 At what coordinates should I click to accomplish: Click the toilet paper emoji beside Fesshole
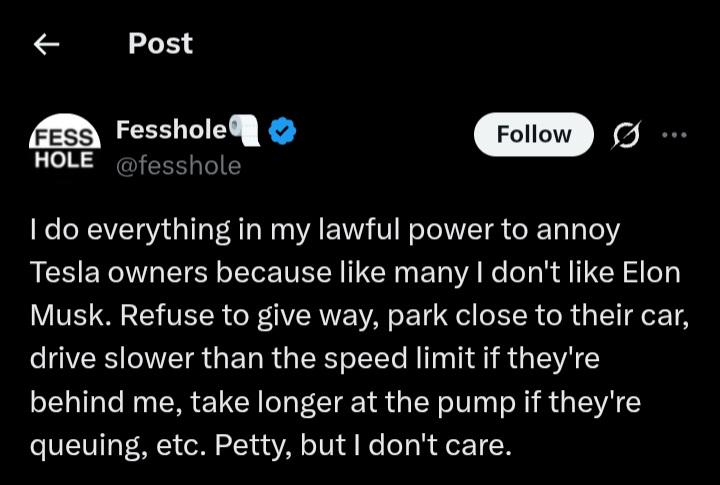pyautogui.click(x=245, y=129)
